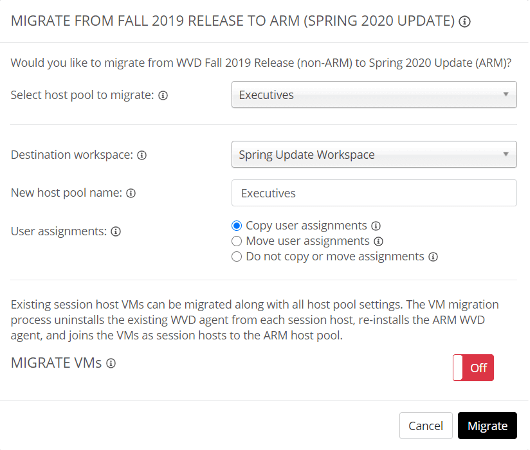
Task: Click info icon next to Destination workspace
Action: click(142, 155)
